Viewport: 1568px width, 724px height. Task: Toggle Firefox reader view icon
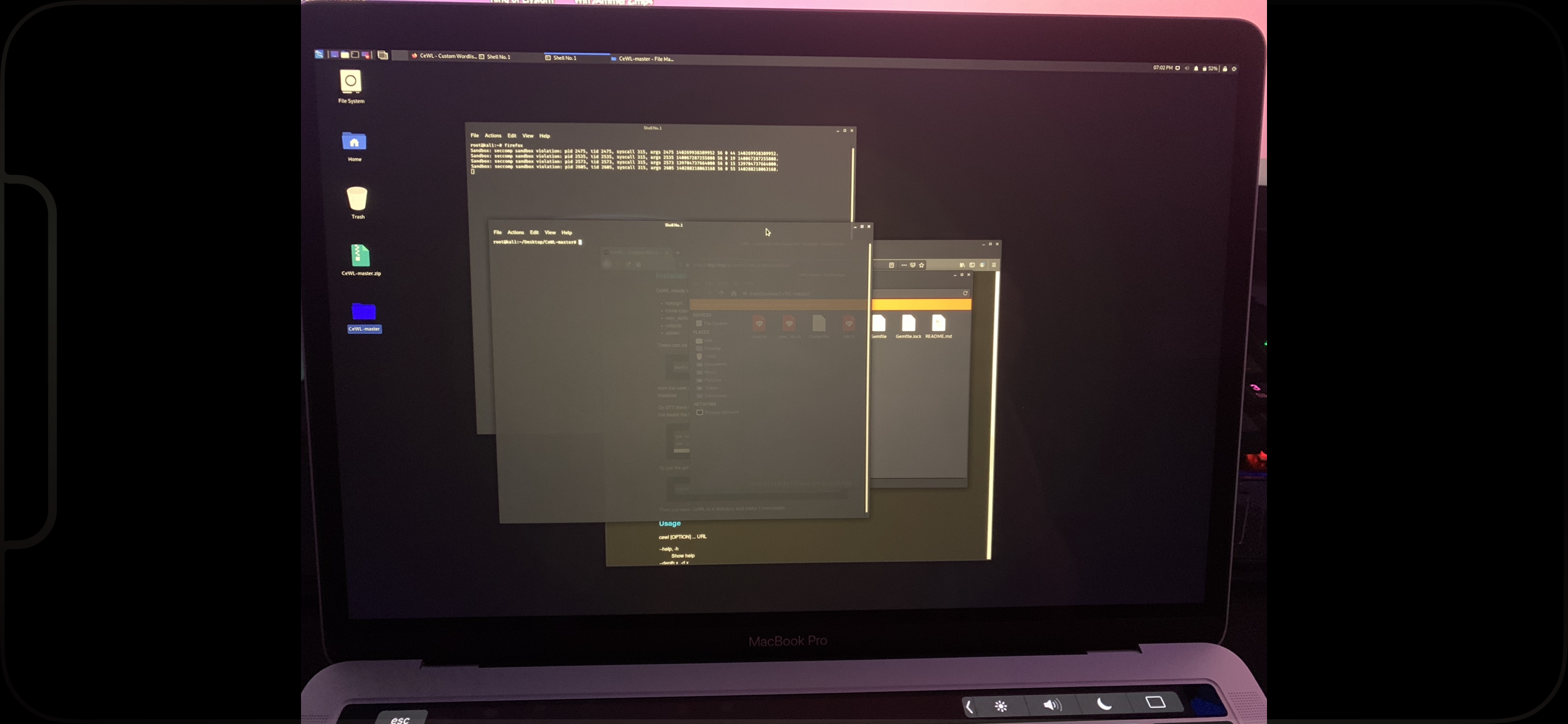891,265
